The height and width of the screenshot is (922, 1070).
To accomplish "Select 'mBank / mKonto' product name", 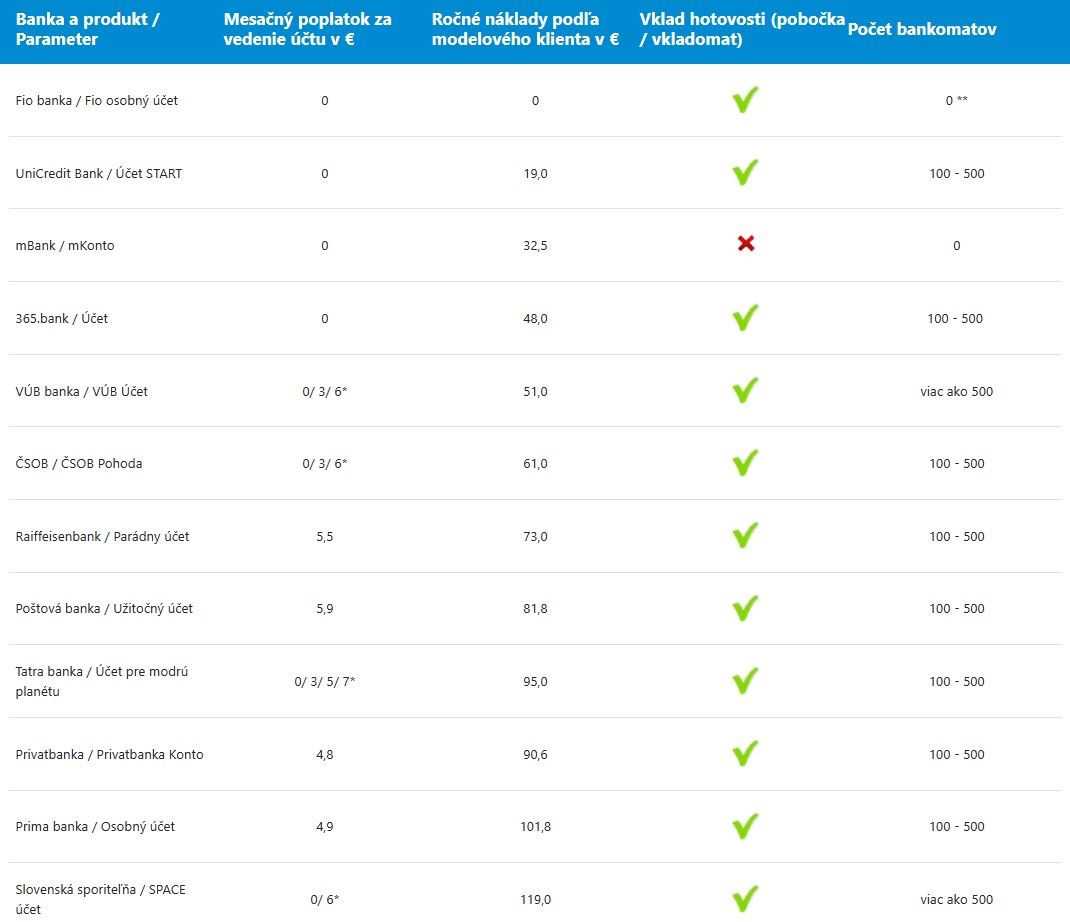I will [65, 245].
